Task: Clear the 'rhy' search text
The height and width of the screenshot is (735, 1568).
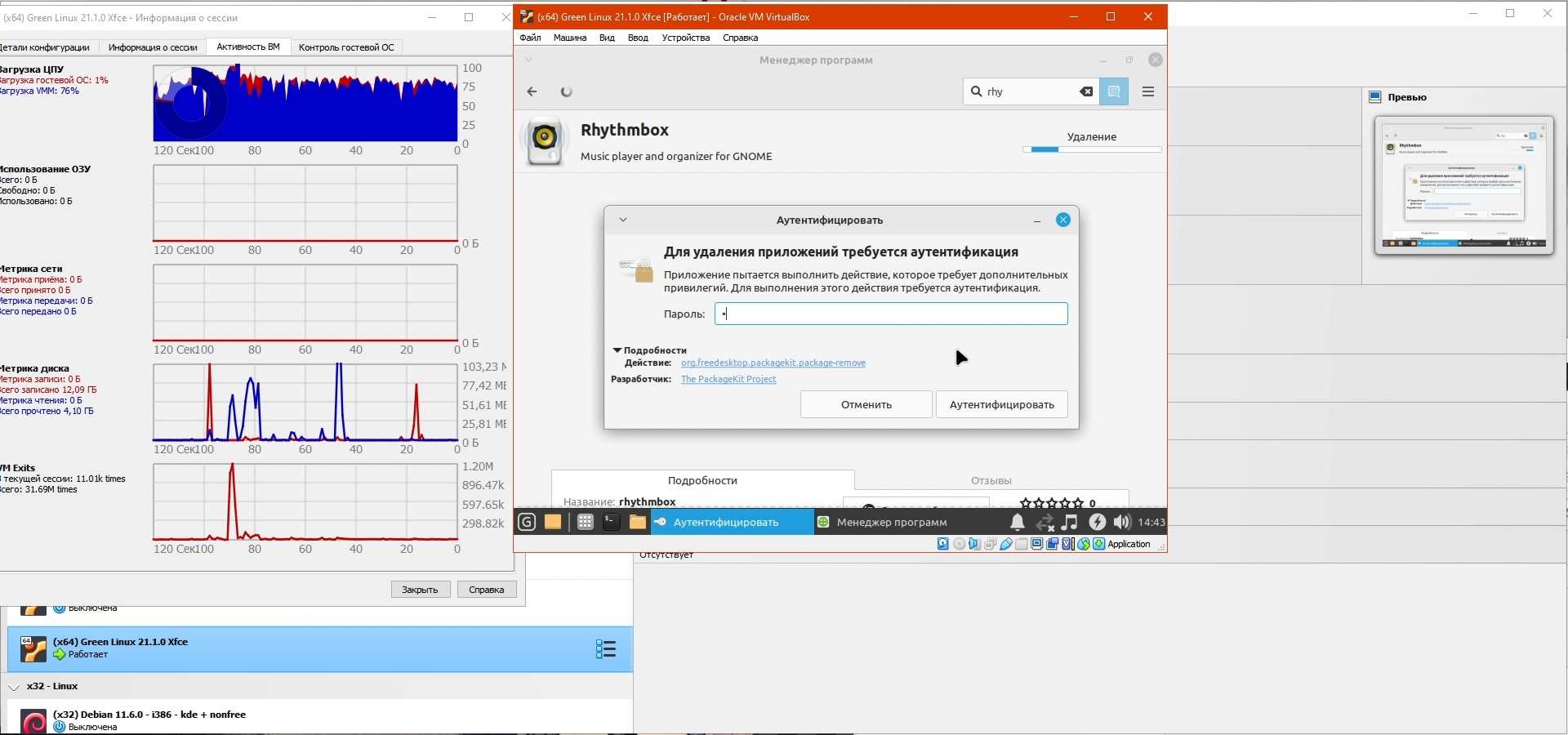Action: pyautogui.click(x=1086, y=91)
